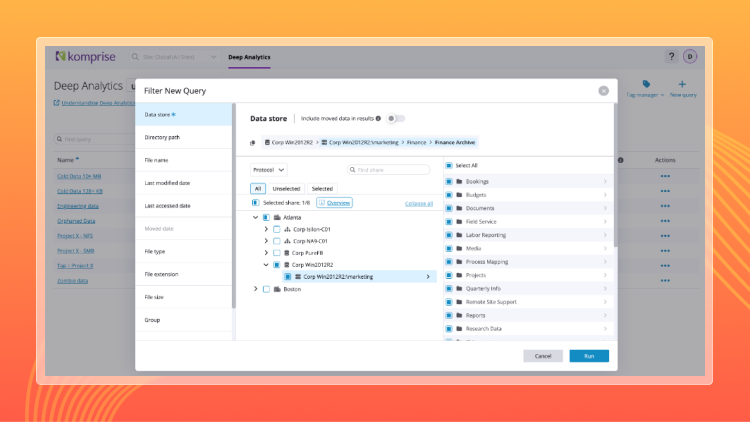Viewport: 750px width, 422px height.
Task: Click the Run button
Action: pyautogui.click(x=589, y=356)
